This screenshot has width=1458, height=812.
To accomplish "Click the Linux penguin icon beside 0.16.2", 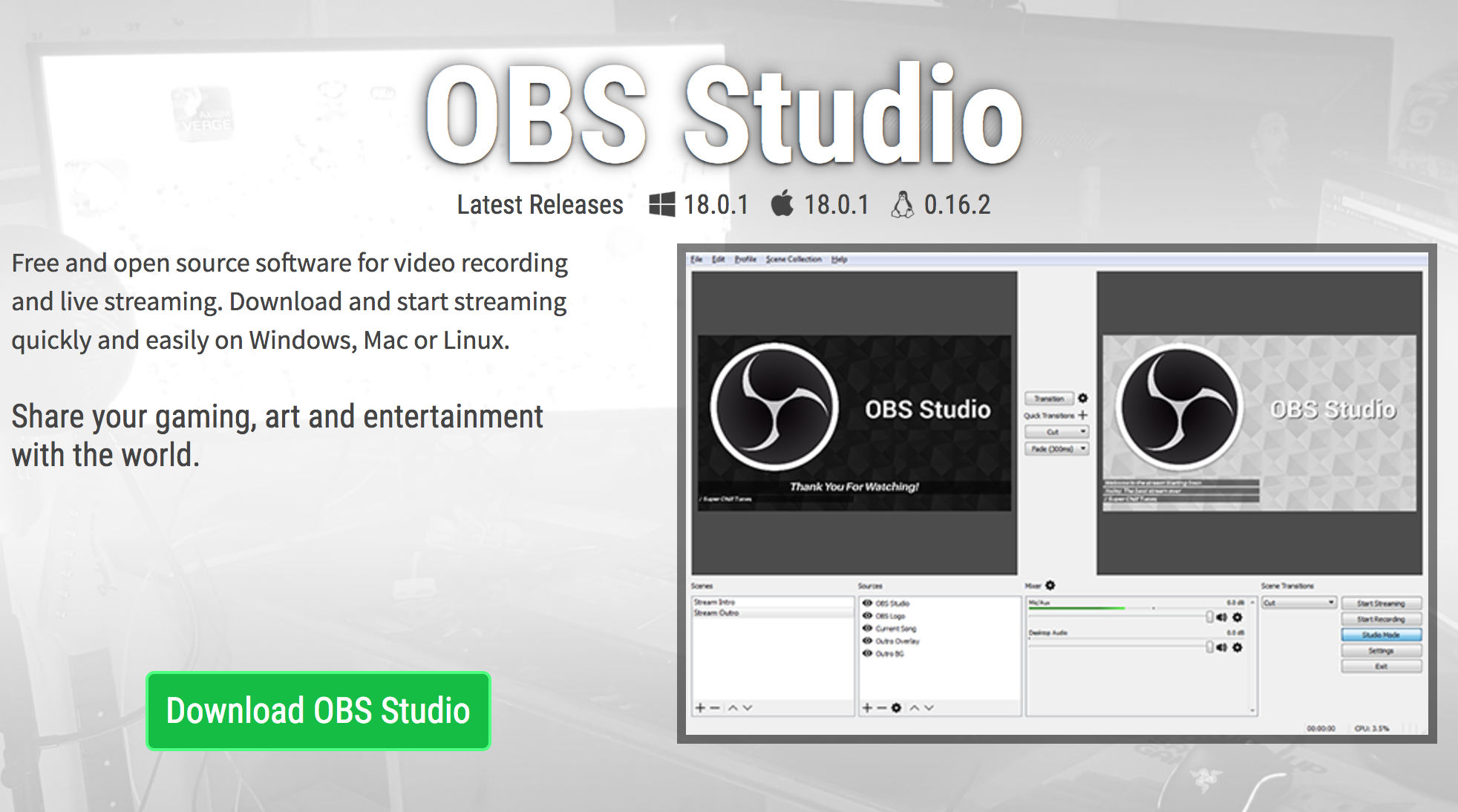I will pyautogui.click(x=902, y=204).
